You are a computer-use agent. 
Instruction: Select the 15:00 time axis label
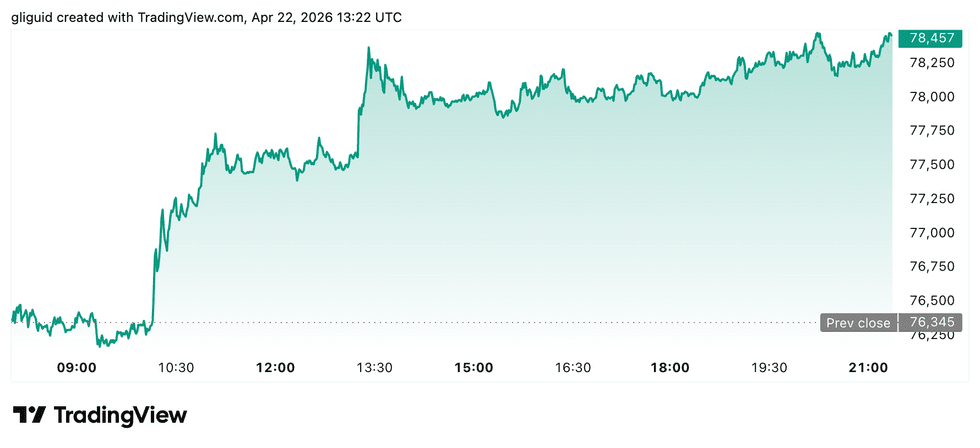(473, 367)
